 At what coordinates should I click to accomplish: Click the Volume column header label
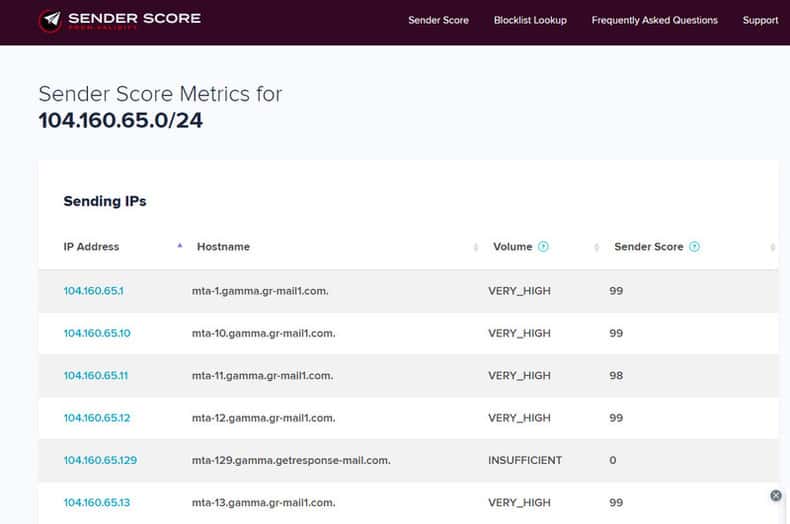(512, 246)
